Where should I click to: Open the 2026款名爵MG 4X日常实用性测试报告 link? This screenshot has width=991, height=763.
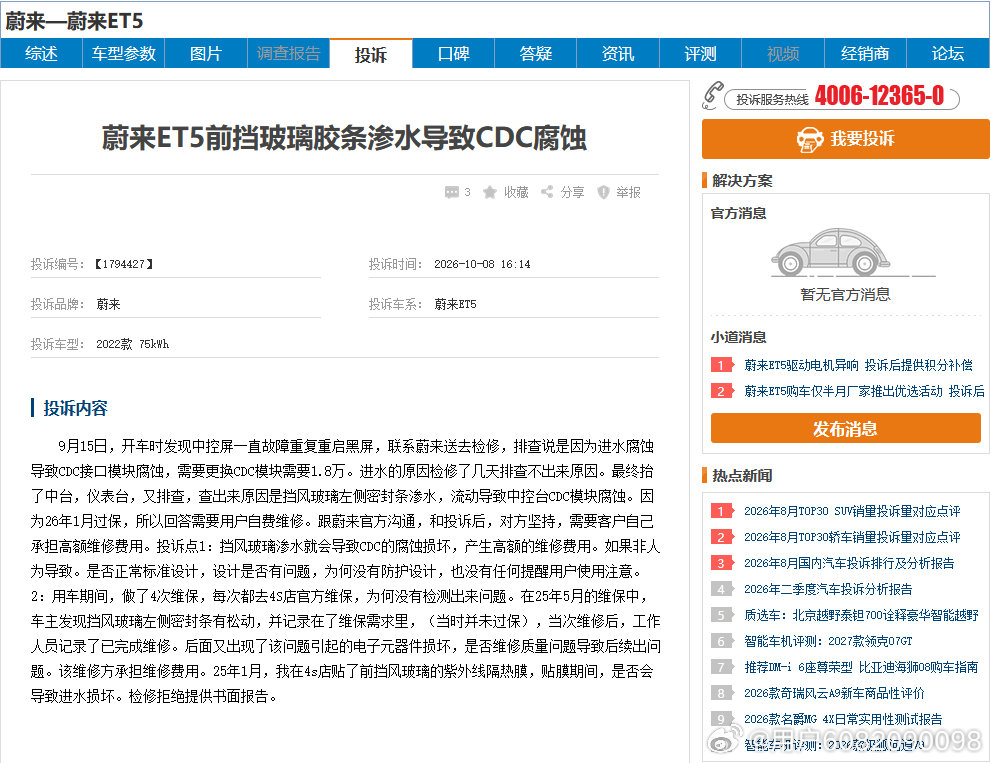tap(843, 719)
